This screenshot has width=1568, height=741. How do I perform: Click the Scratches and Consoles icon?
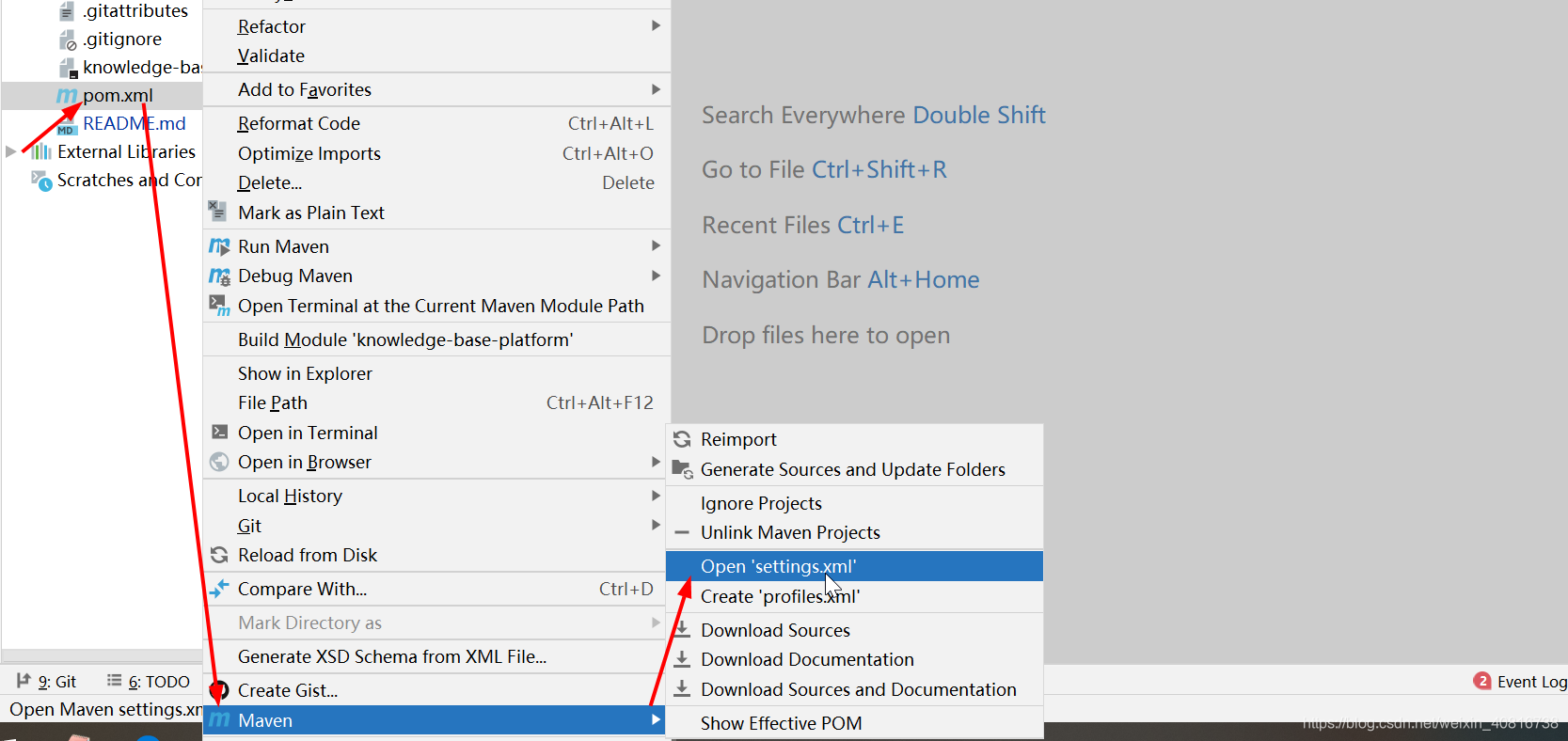coord(41,181)
